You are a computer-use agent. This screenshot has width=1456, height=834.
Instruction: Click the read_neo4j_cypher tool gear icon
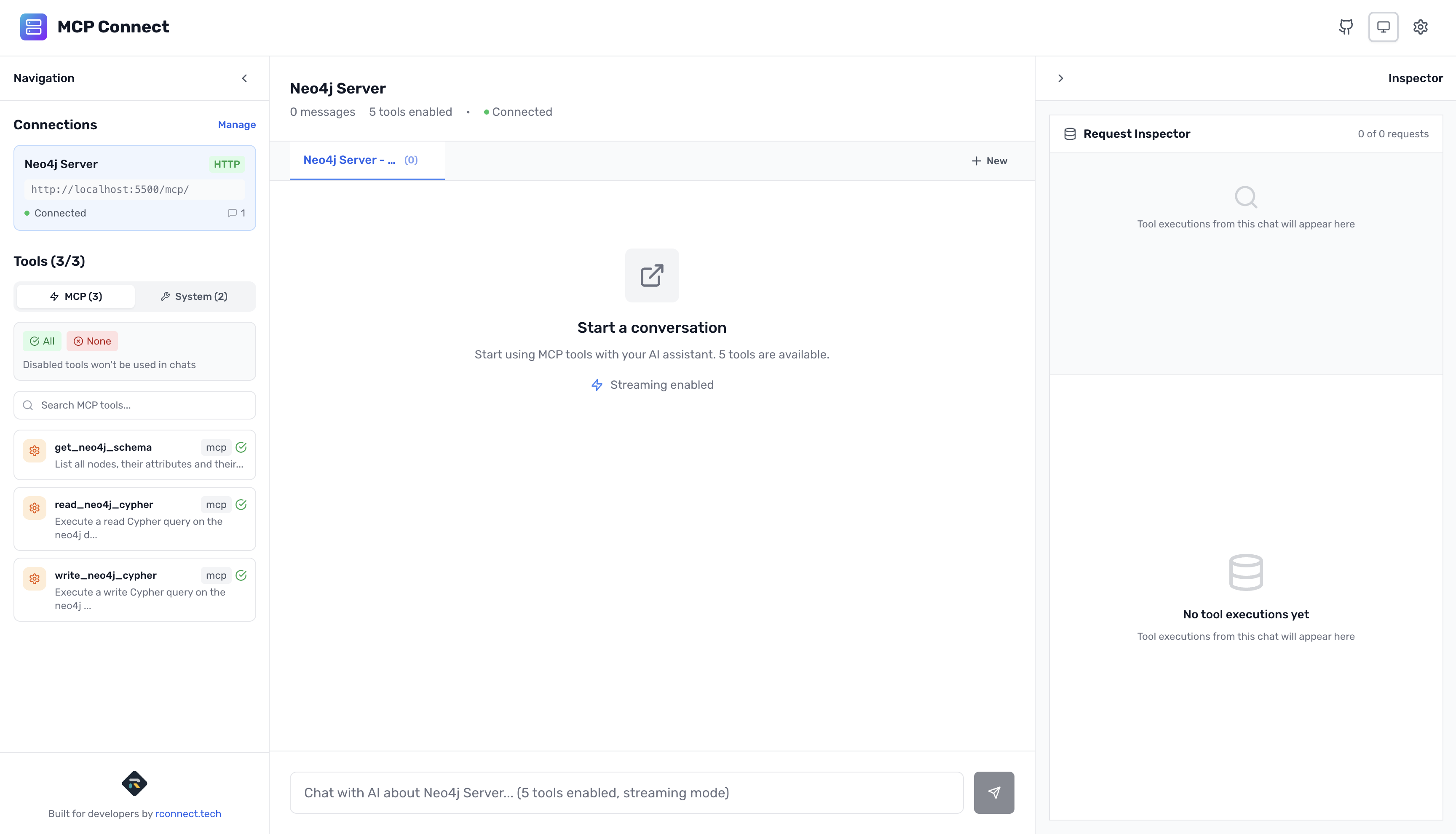click(35, 508)
